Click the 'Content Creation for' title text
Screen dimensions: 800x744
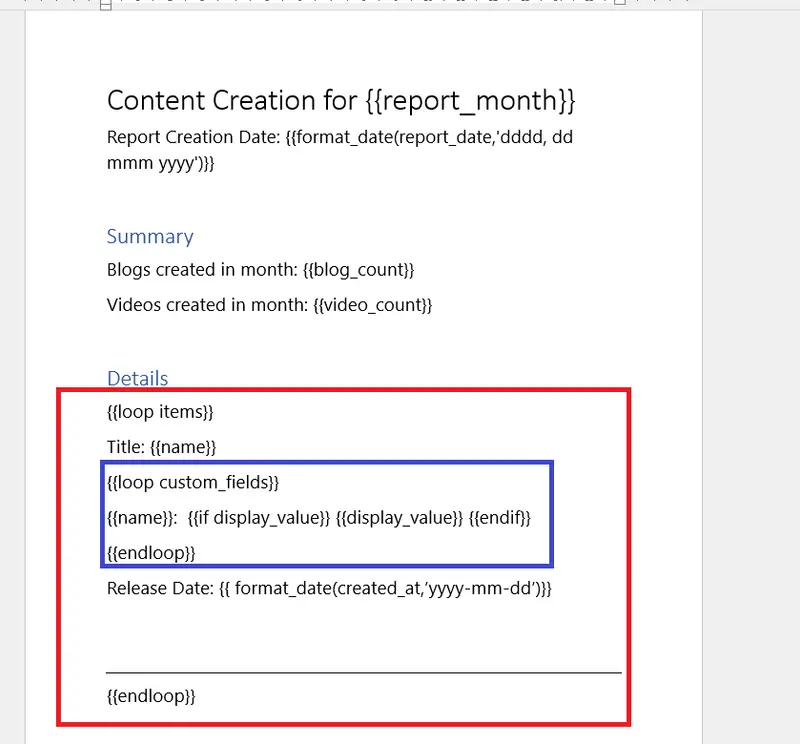[x=232, y=101]
